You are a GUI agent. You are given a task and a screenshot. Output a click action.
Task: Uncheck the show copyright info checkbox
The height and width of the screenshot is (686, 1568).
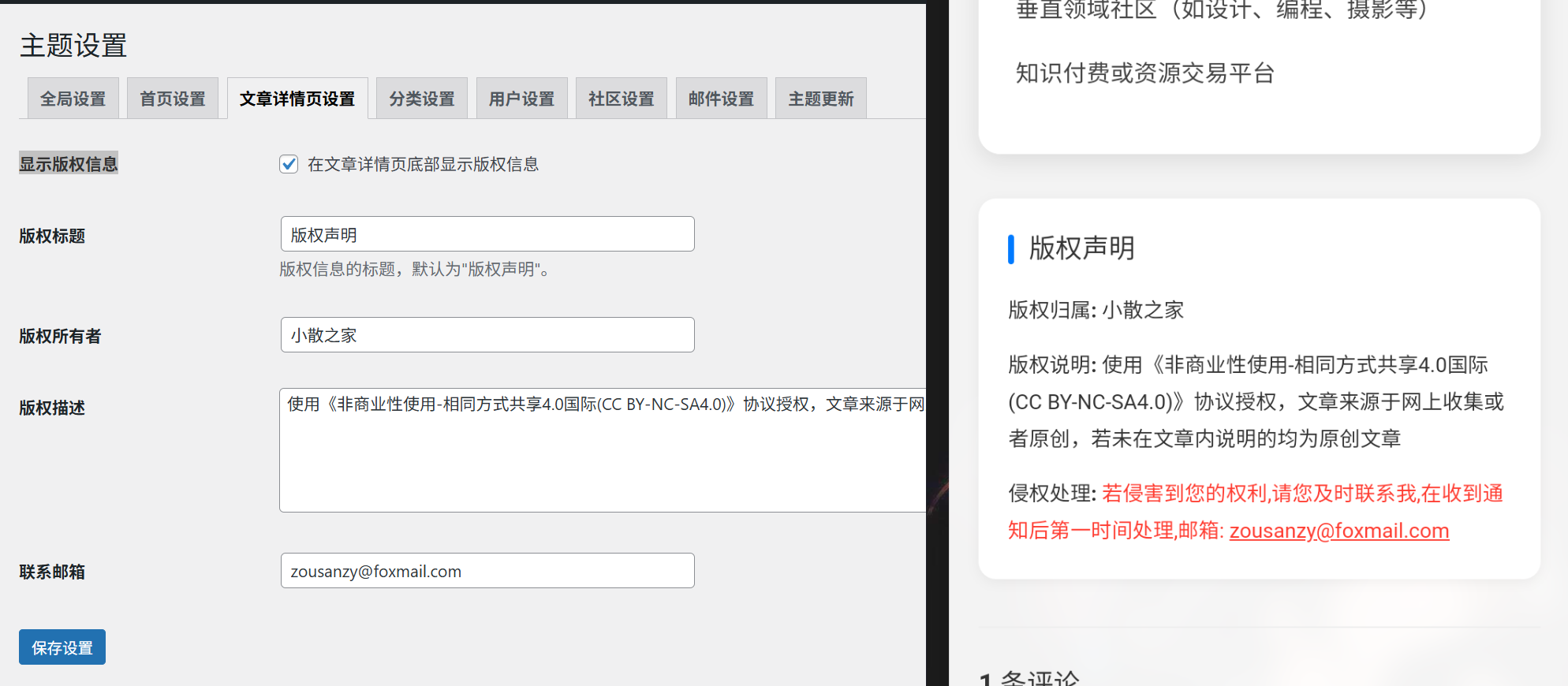coord(289,164)
